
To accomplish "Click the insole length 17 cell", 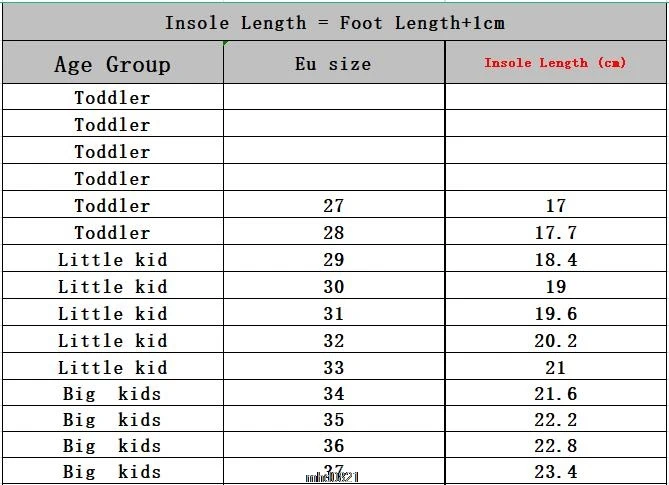I will pos(555,206).
